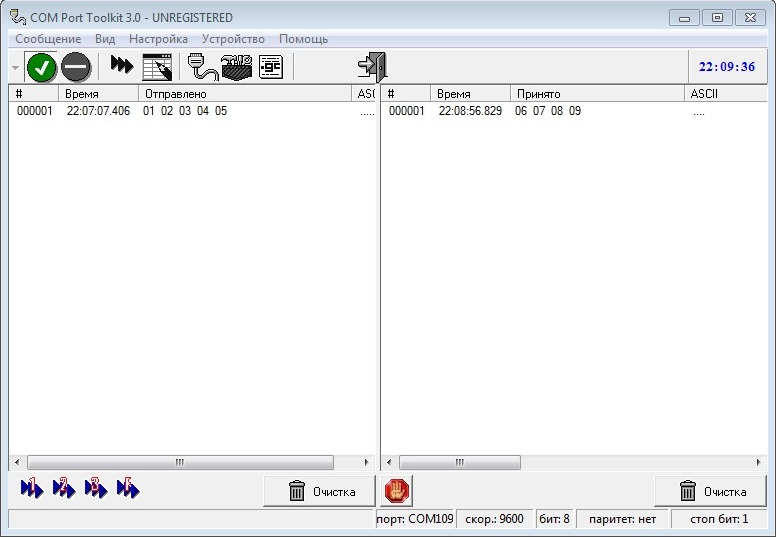Click the Отправлено column header
The width and height of the screenshot is (776, 537).
[245, 94]
